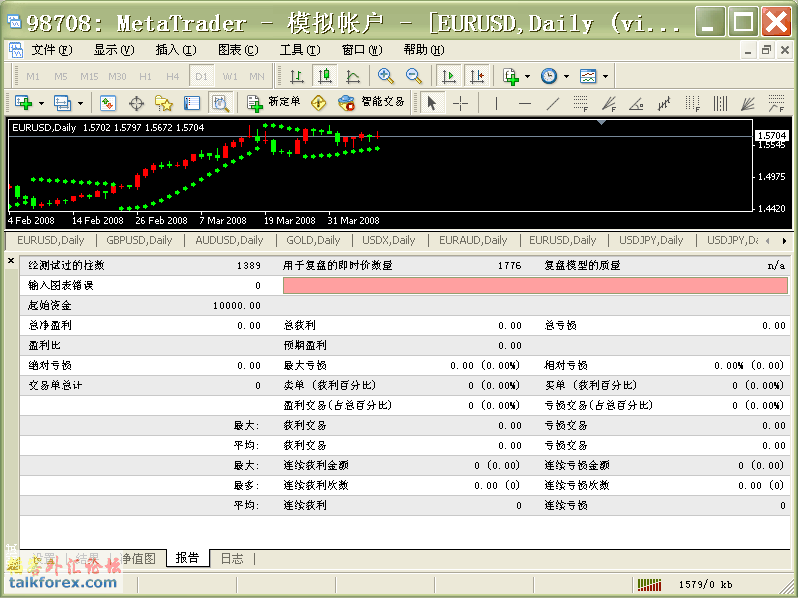Select the Gann fan tool
Screen dimensions: 798x598
748,103
